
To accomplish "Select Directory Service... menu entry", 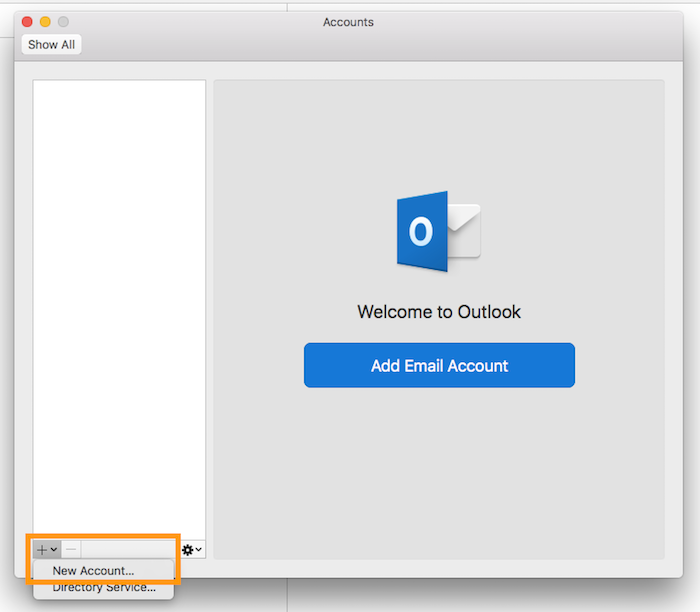I will (x=104, y=587).
